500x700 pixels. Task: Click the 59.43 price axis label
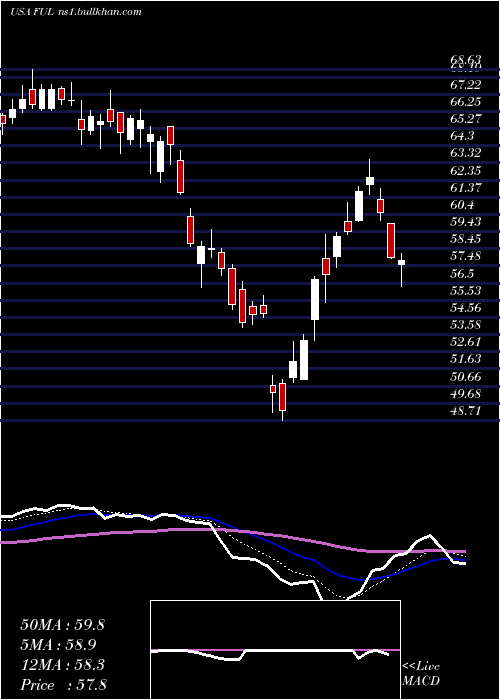466,222
